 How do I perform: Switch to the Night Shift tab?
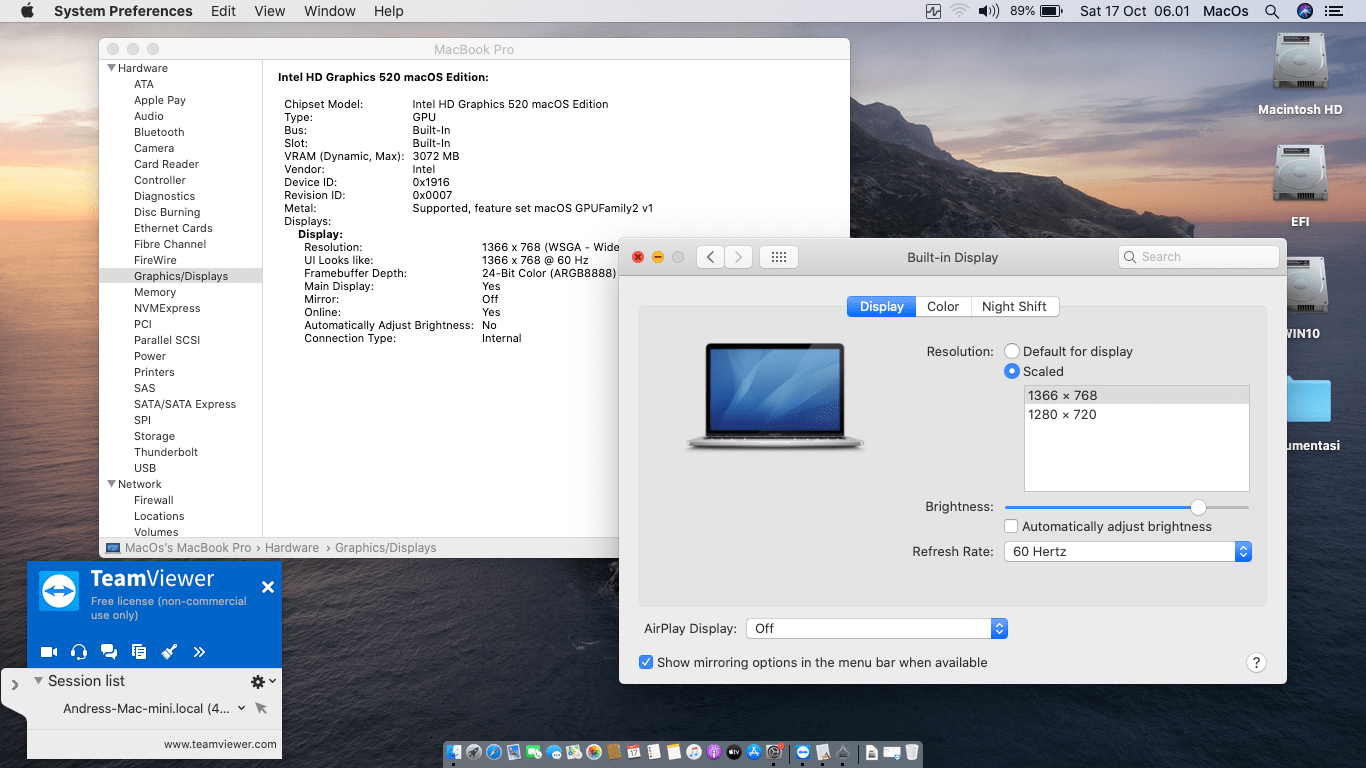[x=1014, y=307]
